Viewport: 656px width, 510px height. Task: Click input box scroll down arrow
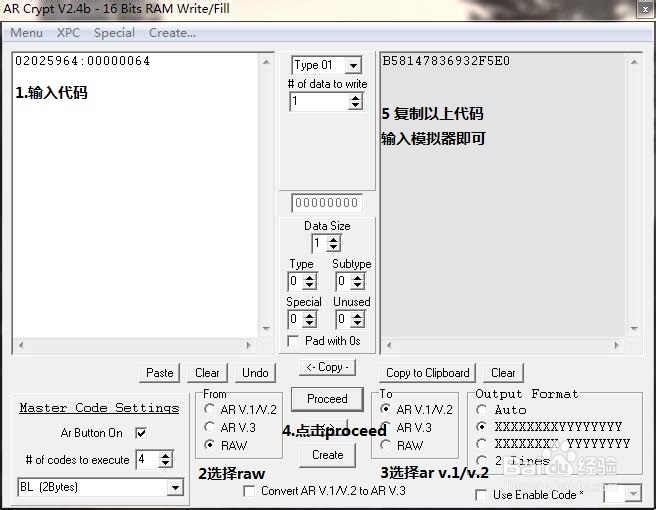266,328
